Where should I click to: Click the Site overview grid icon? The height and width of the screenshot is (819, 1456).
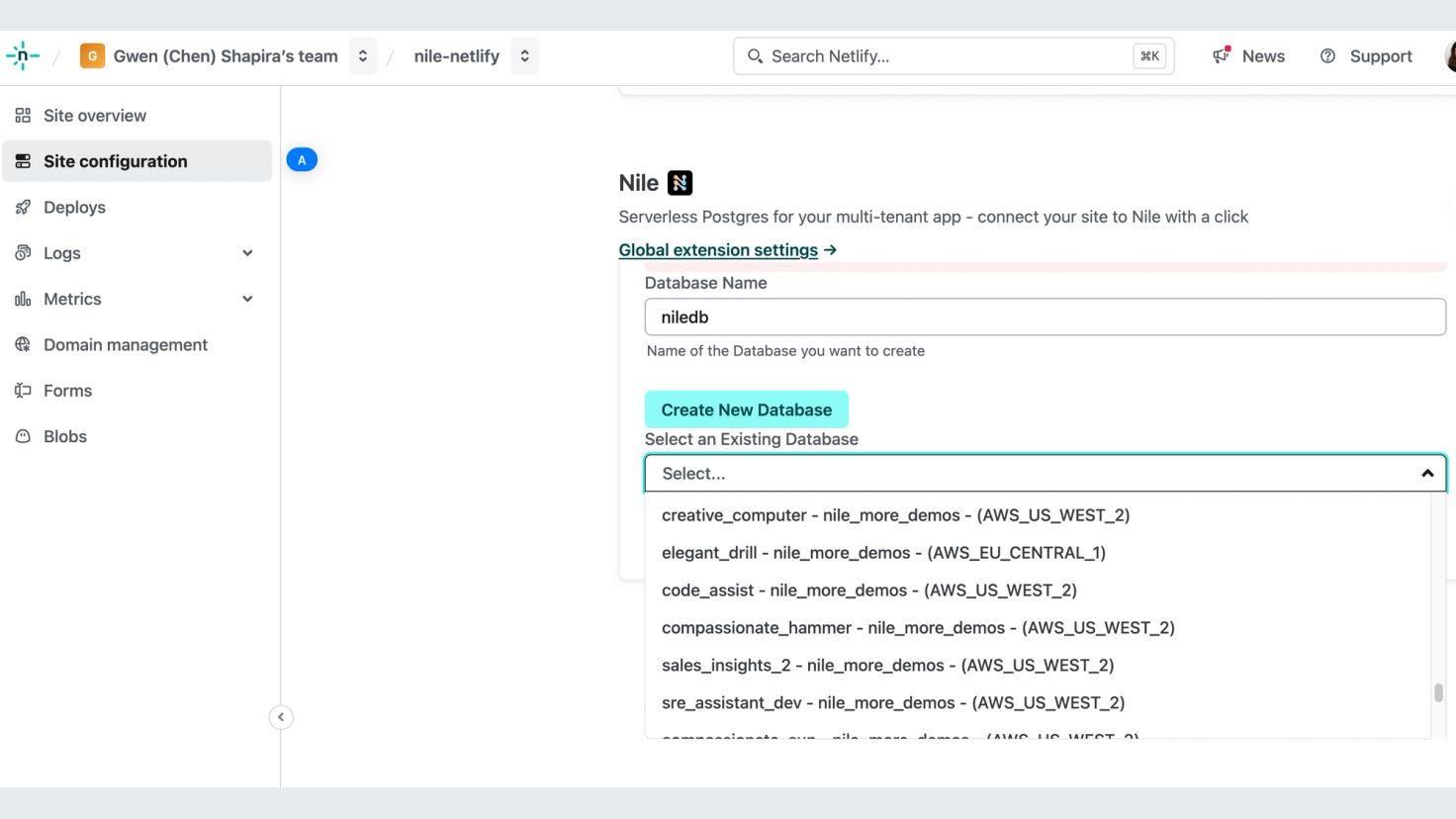pos(23,116)
